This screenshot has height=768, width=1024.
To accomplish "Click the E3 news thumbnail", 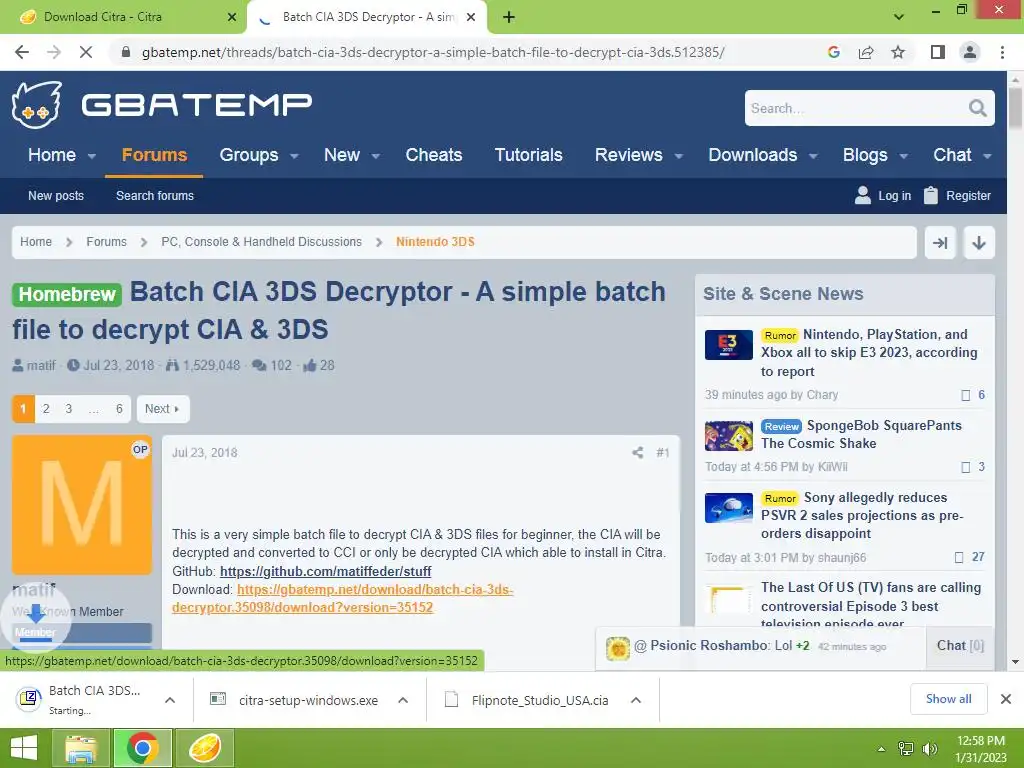I will (729, 345).
